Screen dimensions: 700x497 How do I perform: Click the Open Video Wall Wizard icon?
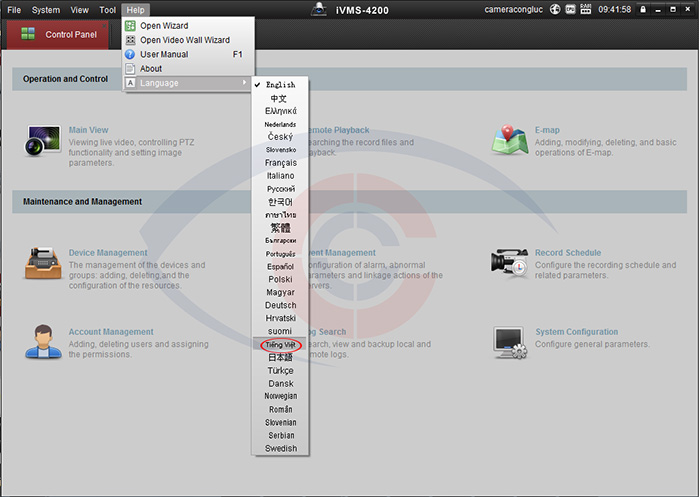[x=130, y=40]
